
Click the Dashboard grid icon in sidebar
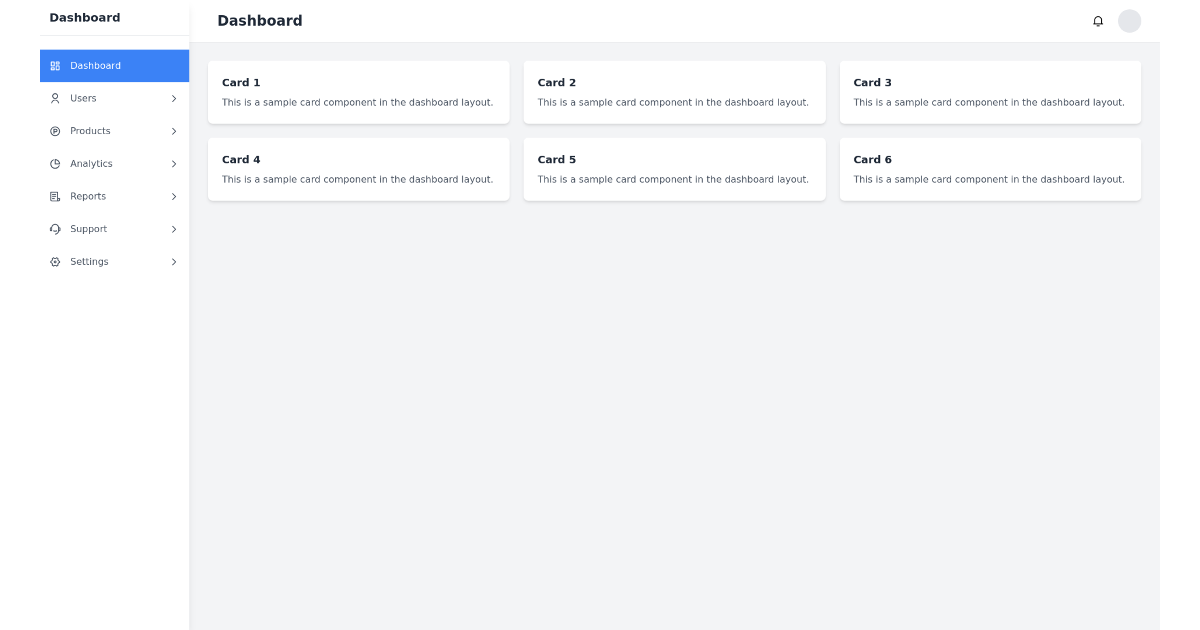click(x=55, y=65)
